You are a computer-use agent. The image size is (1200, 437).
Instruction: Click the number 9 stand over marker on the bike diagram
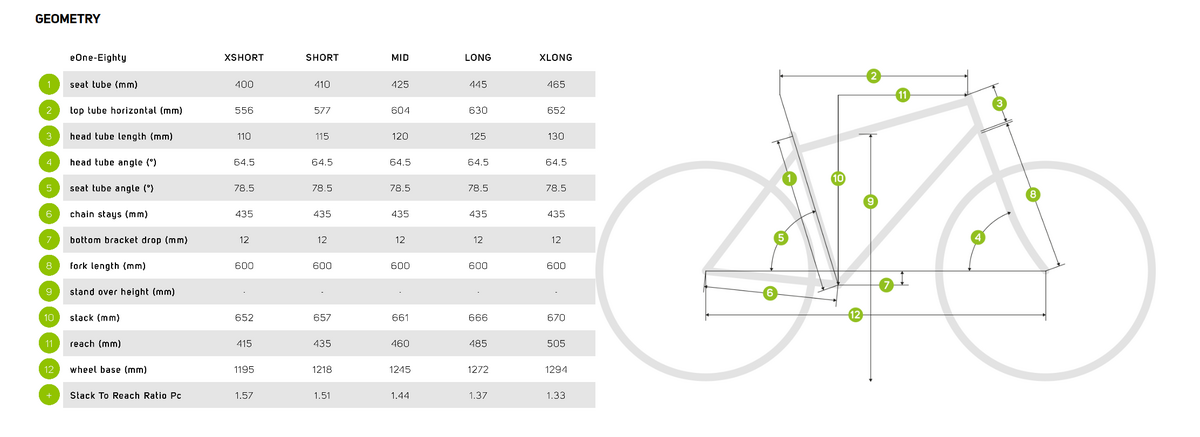[871, 201]
